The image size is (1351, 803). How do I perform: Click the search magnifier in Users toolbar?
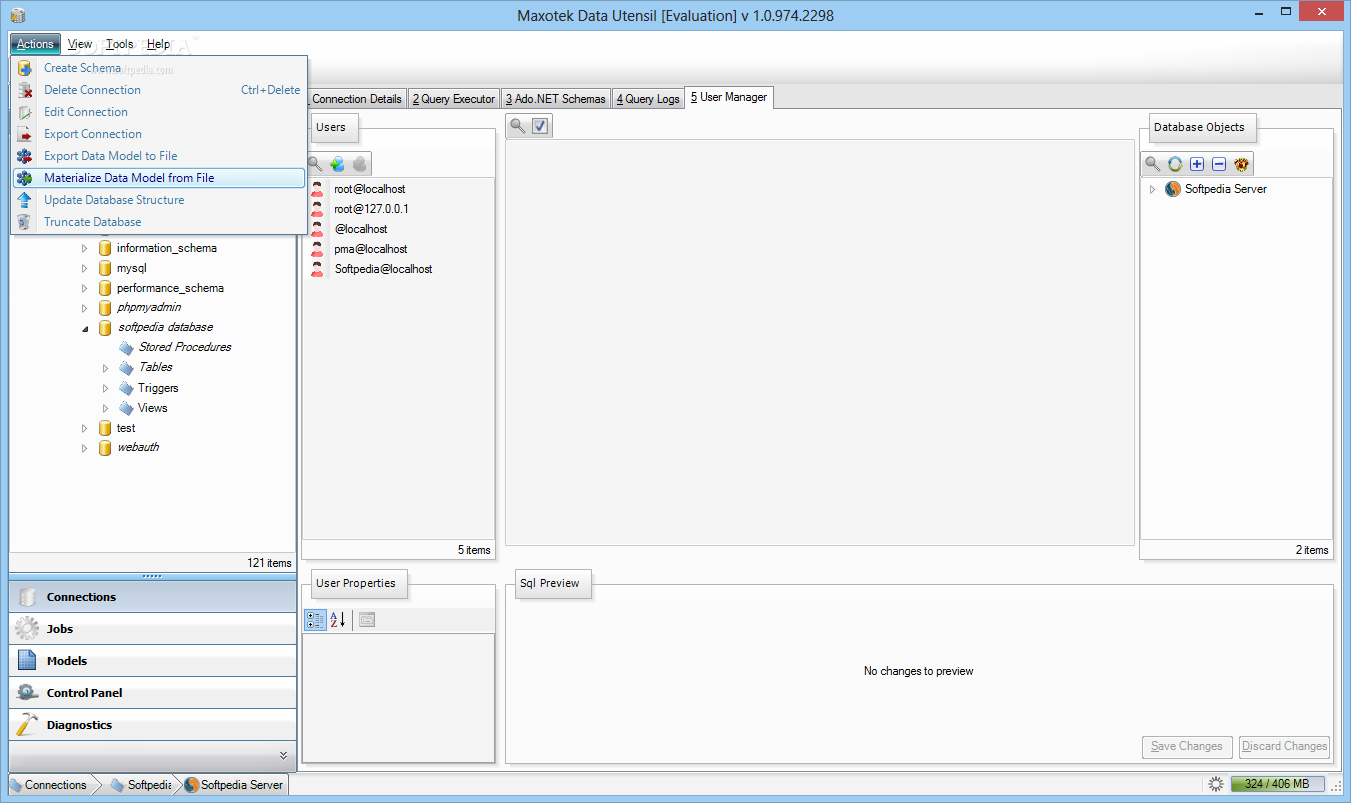pyautogui.click(x=315, y=164)
